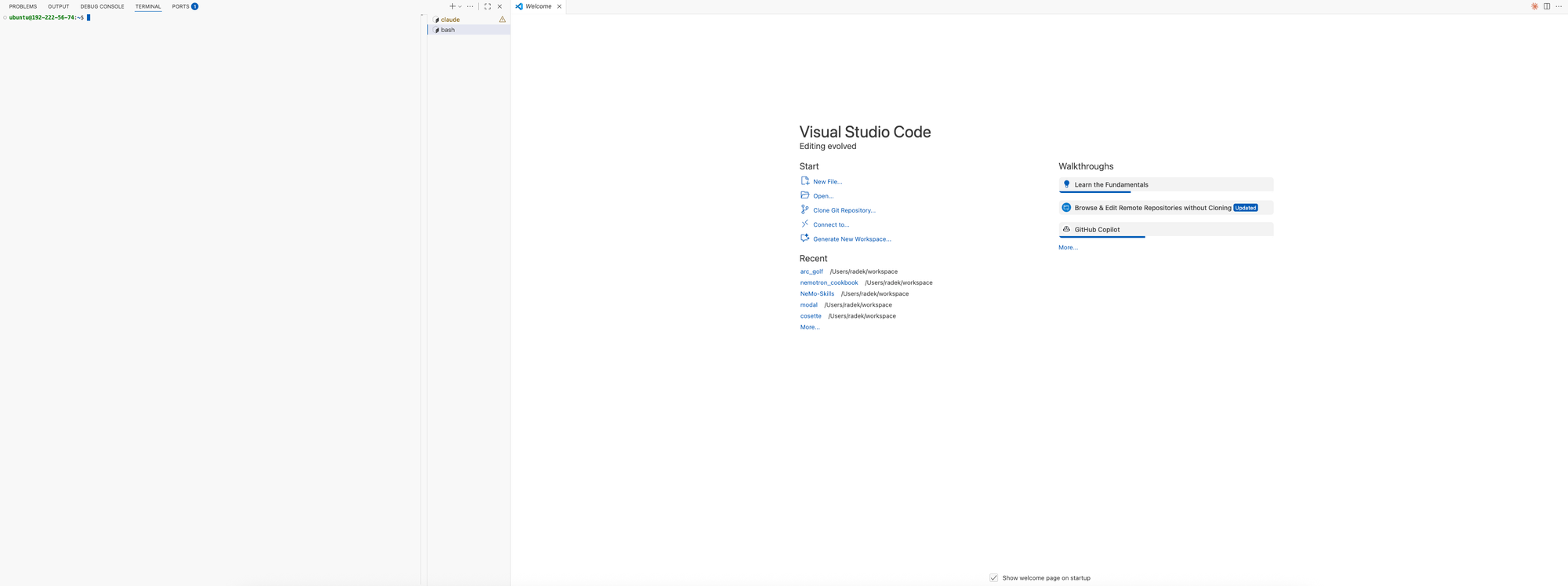This screenshot has height=586, width=1568.
Task: Maximize the terminal panel size
Action: coord(488,6)
